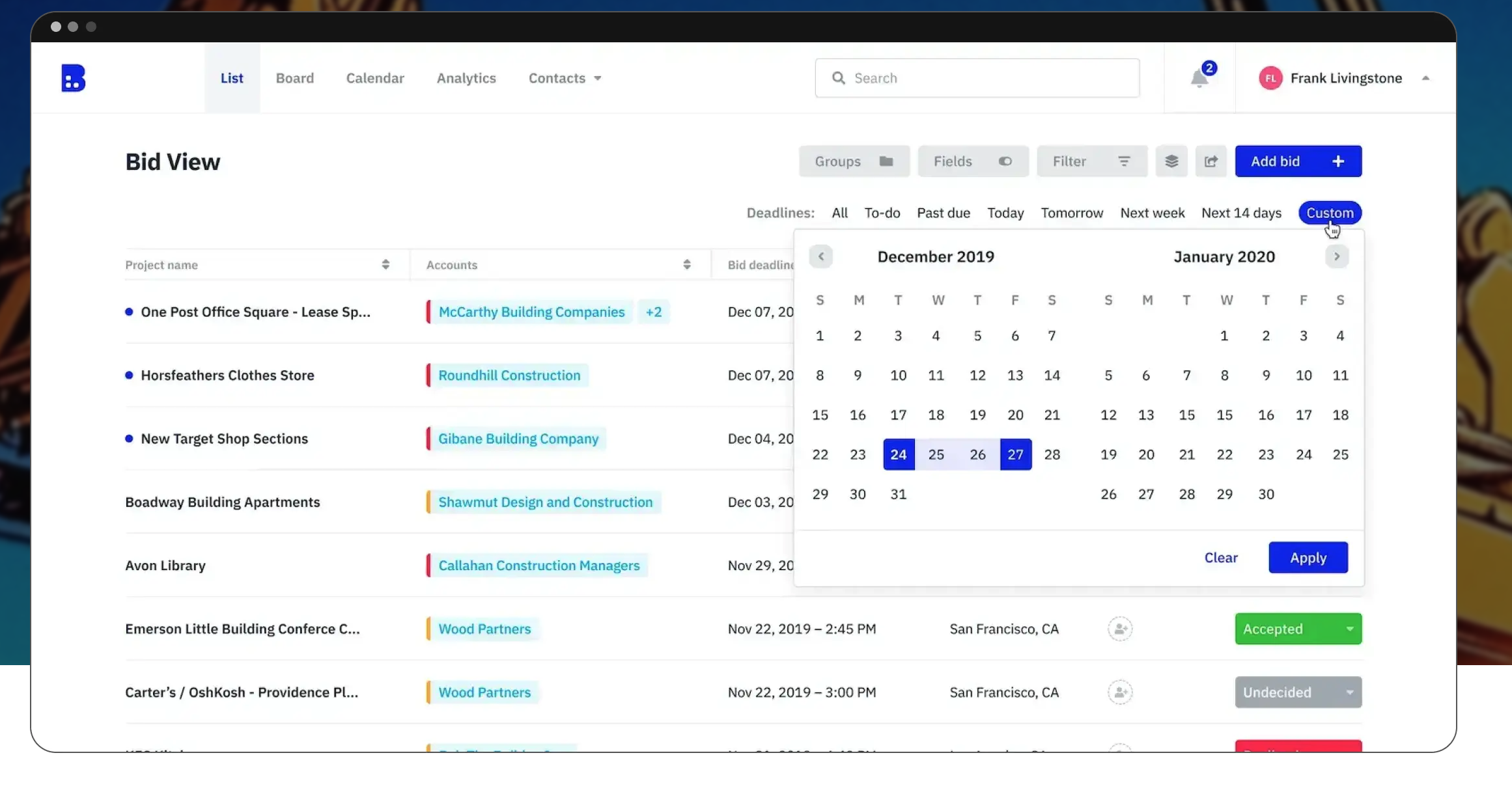The height and width of the screenshot is (794, 1512).
Task: Click the blue B logo icon
Action: [73, 78]
